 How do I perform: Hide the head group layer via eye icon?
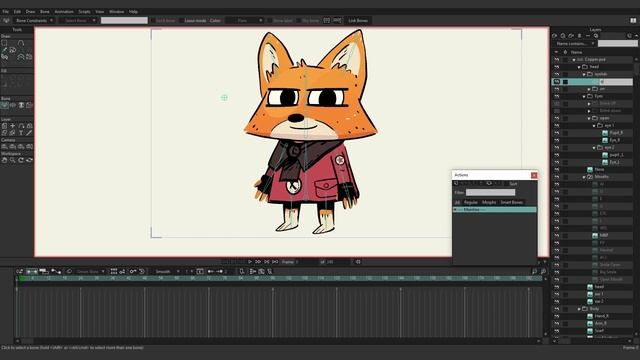coord(556,67)
